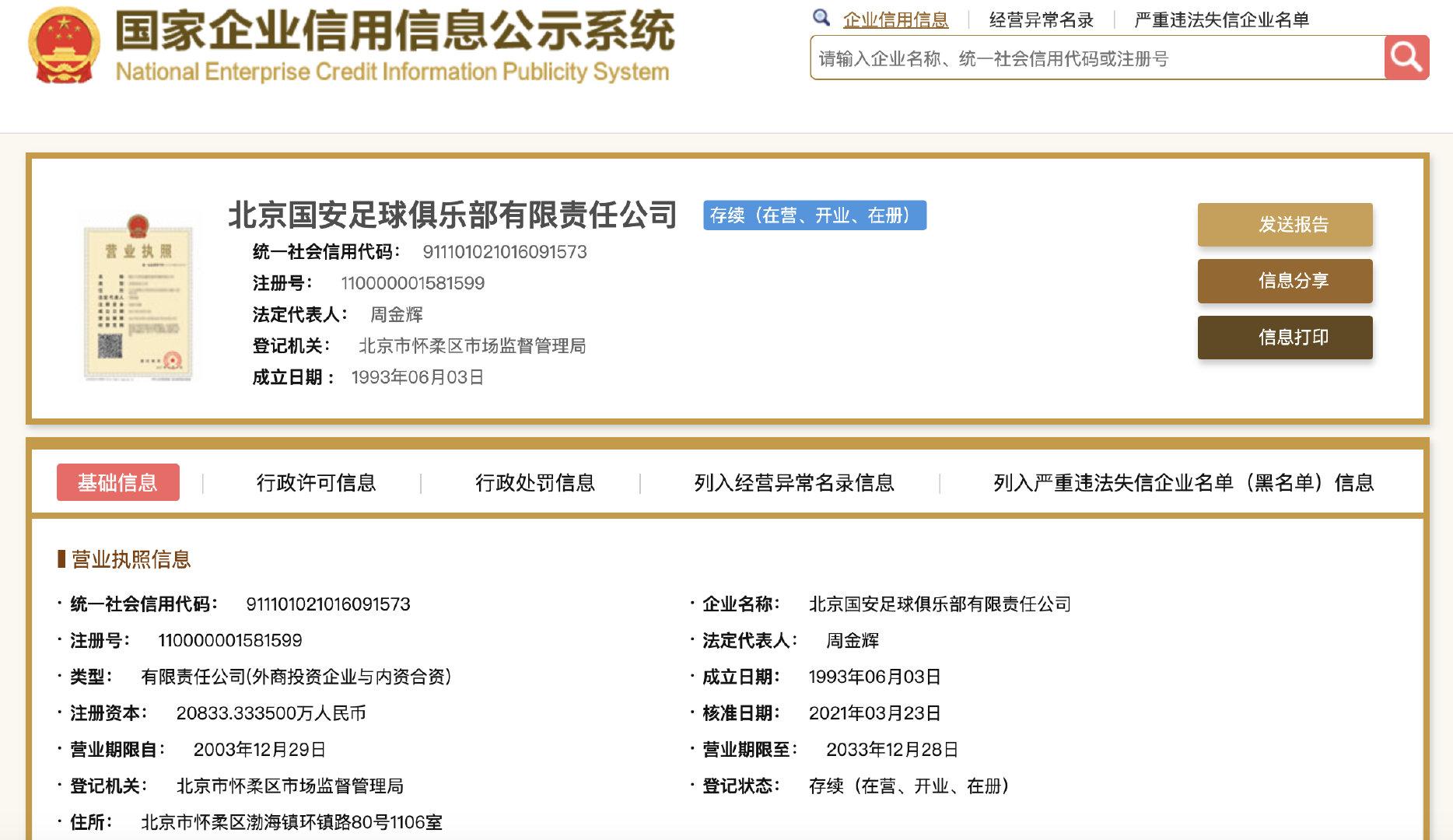Click the 发送报告 button
Image resolution: width=1453 pixels, height=840 pixels.
coord(1285,225)
